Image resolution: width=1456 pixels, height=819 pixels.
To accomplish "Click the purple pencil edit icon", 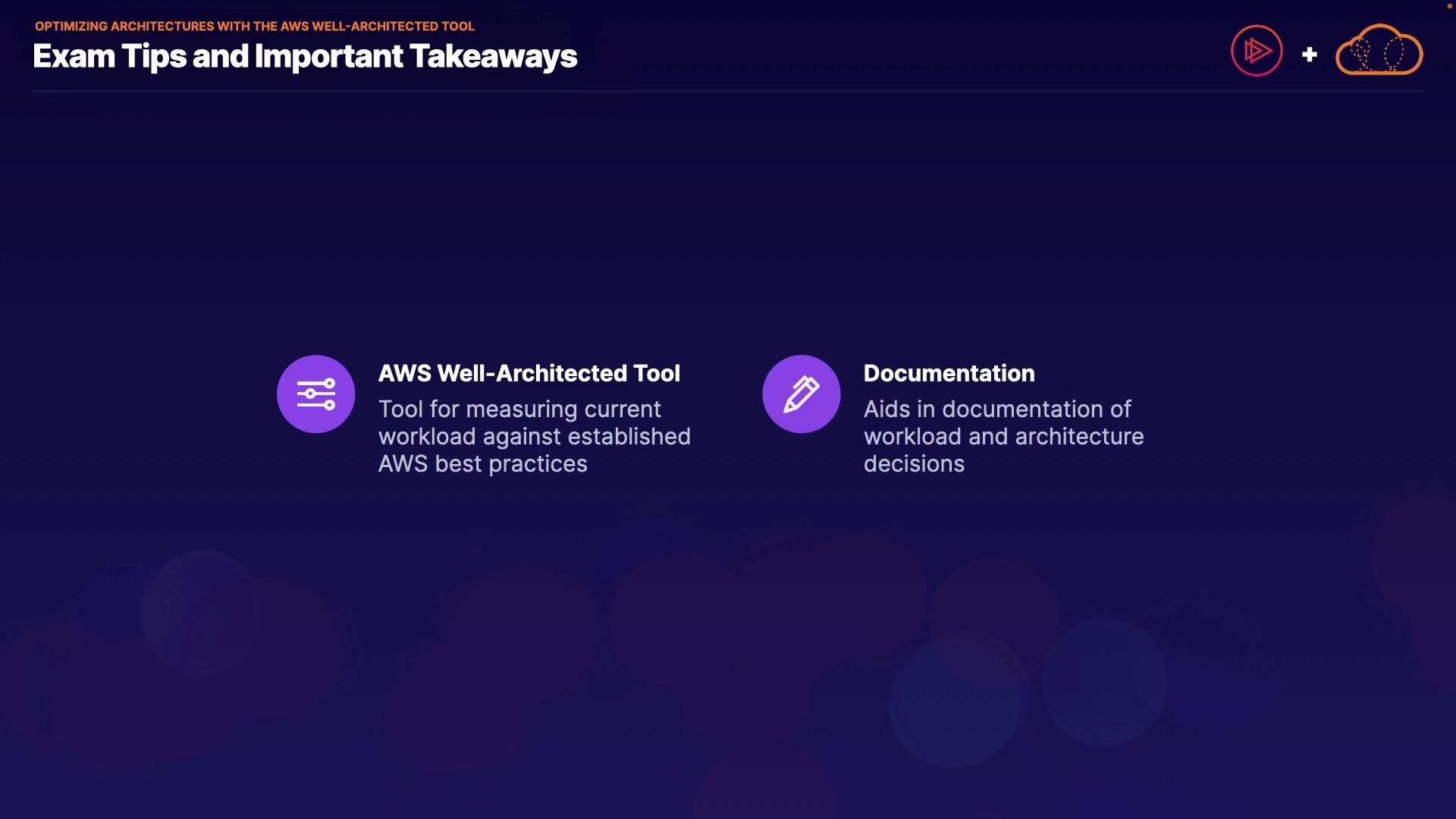I will pos(801,394).
